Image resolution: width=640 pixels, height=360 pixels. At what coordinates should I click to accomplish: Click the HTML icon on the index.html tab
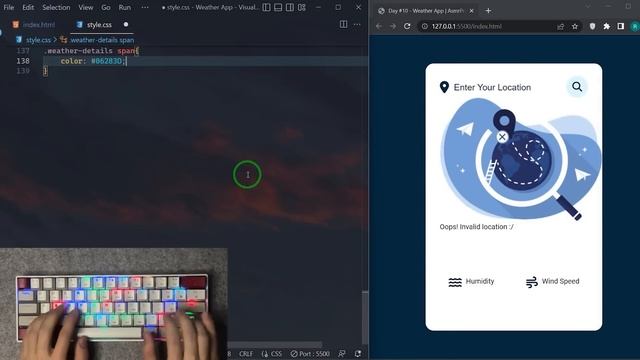(x=16, y=24)
